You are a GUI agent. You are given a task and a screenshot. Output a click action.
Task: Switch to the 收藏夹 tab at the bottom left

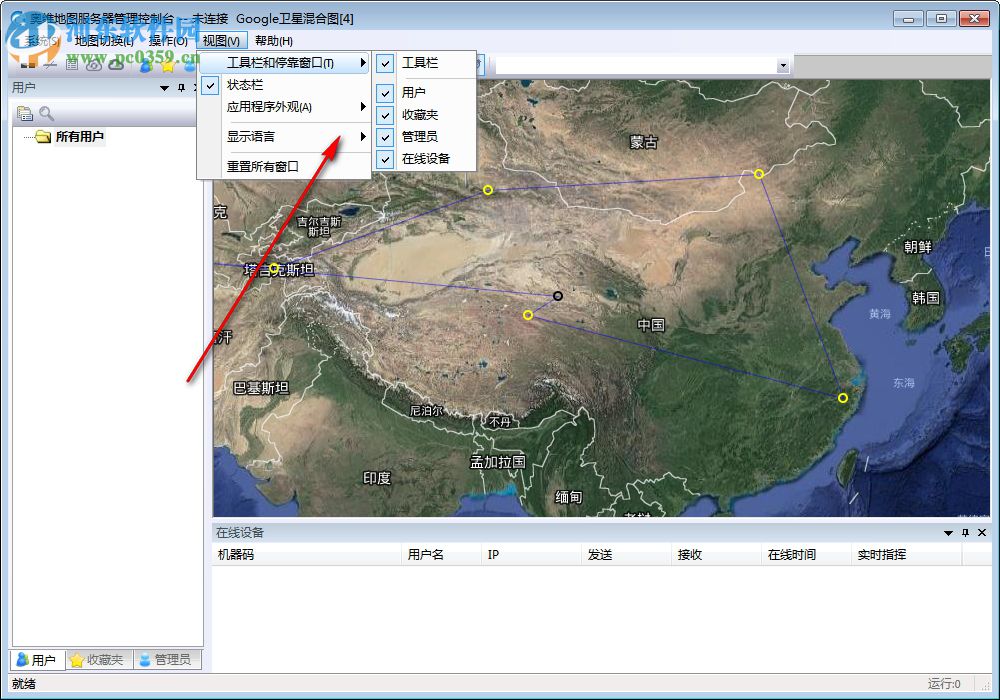tap(98, 659)
